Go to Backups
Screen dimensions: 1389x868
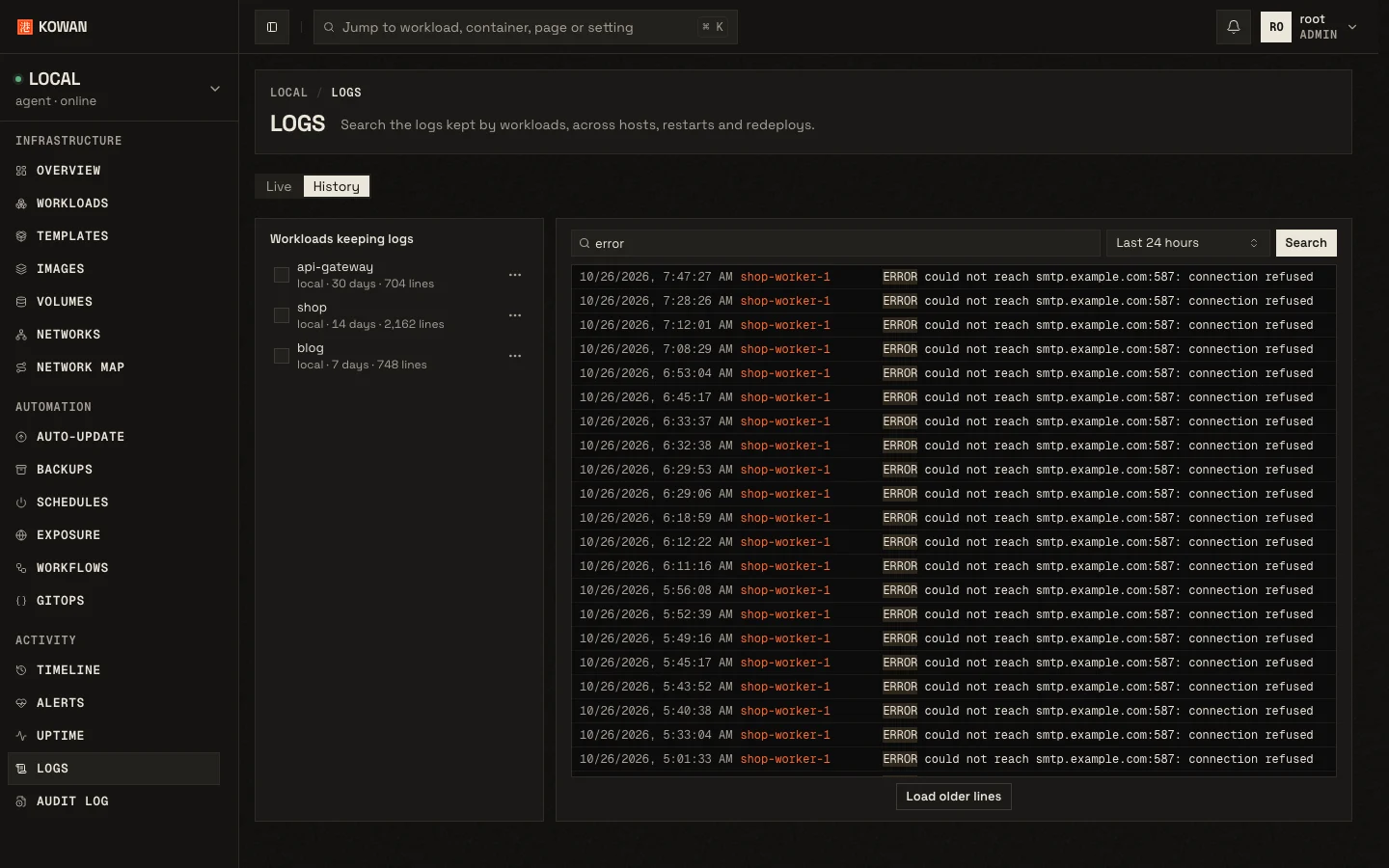114,470
